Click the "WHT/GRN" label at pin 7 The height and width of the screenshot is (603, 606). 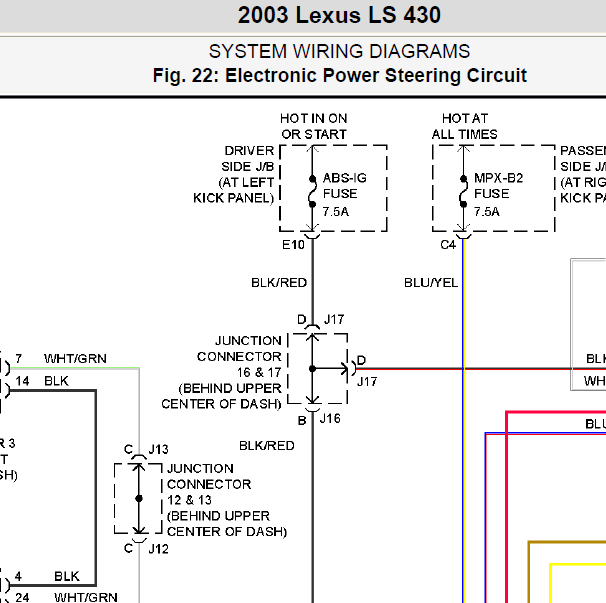[75, 359]
